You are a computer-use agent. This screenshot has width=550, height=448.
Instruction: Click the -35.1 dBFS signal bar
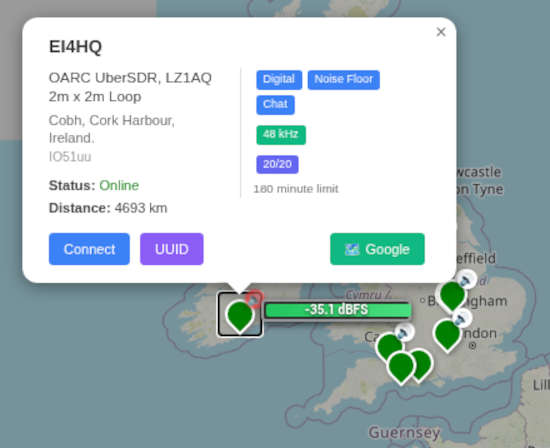(338, 310)
